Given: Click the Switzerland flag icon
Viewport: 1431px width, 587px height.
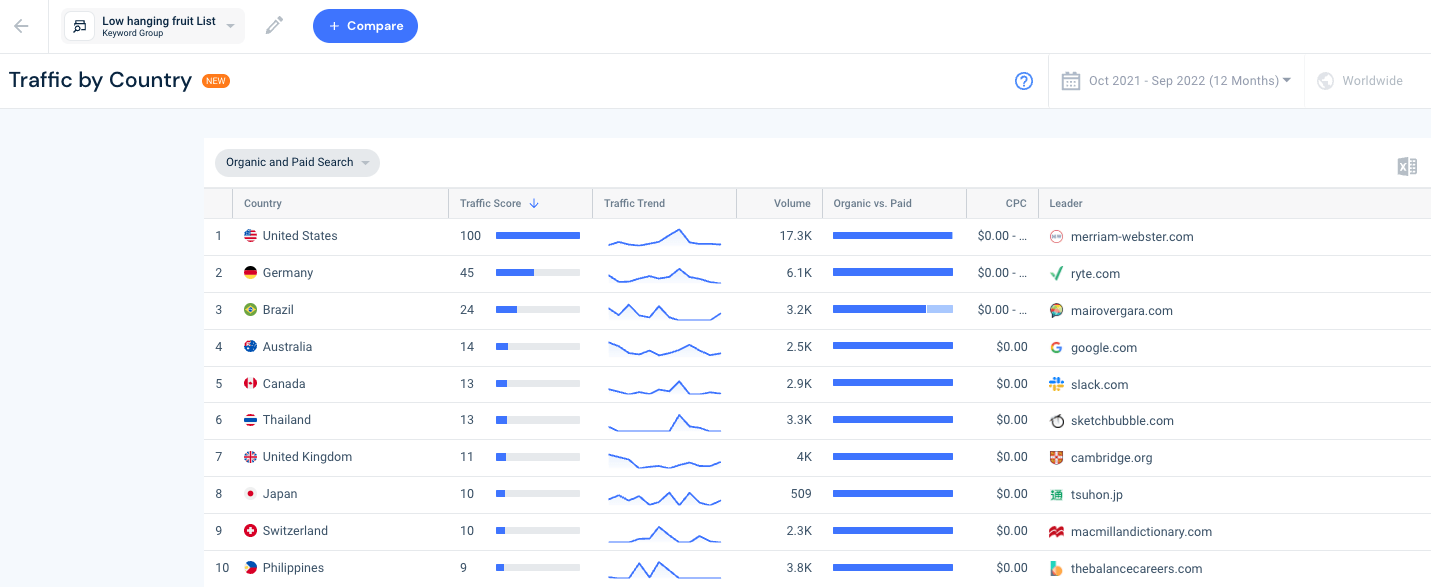Looking at the screenshot, I should coord(251,531).
